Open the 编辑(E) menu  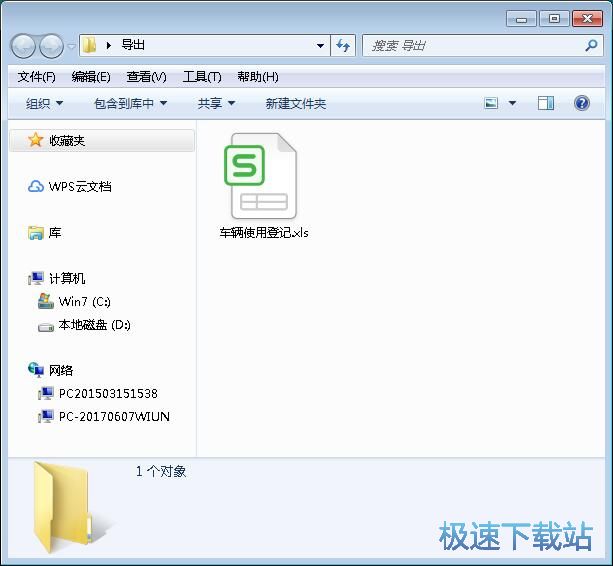tap(91, 77)
